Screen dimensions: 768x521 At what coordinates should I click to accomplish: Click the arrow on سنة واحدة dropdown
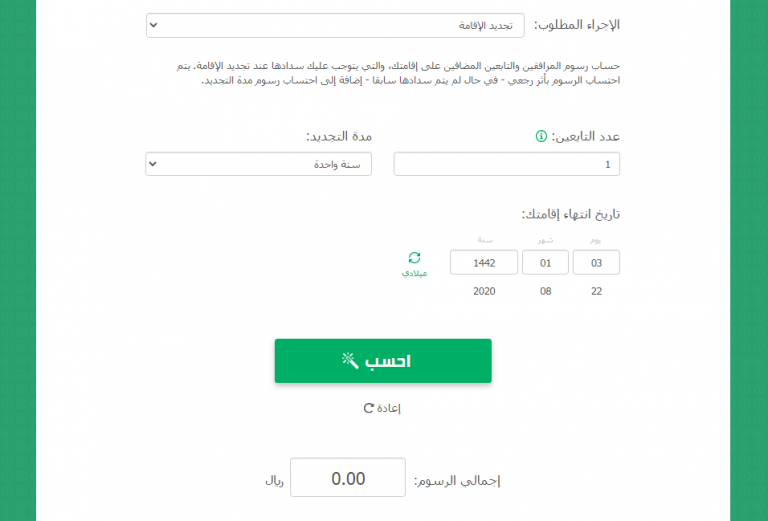[x=153, y=164]
